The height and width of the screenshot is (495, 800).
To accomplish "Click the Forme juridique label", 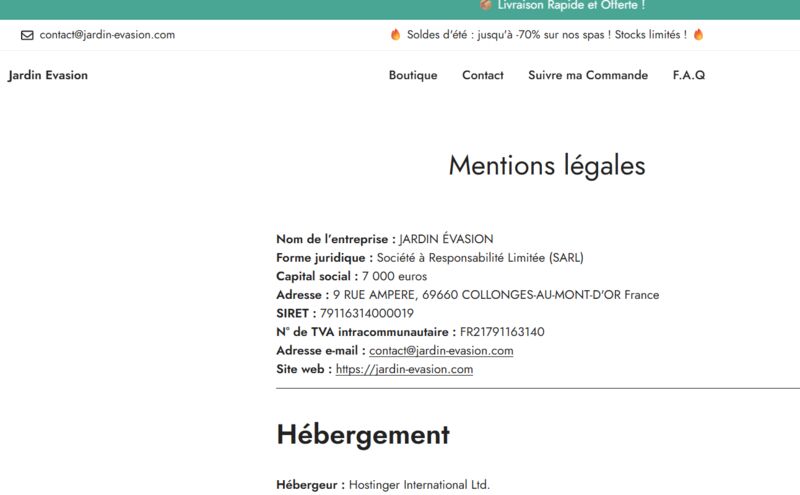I will pyautogui.click(x=324, y=258).
